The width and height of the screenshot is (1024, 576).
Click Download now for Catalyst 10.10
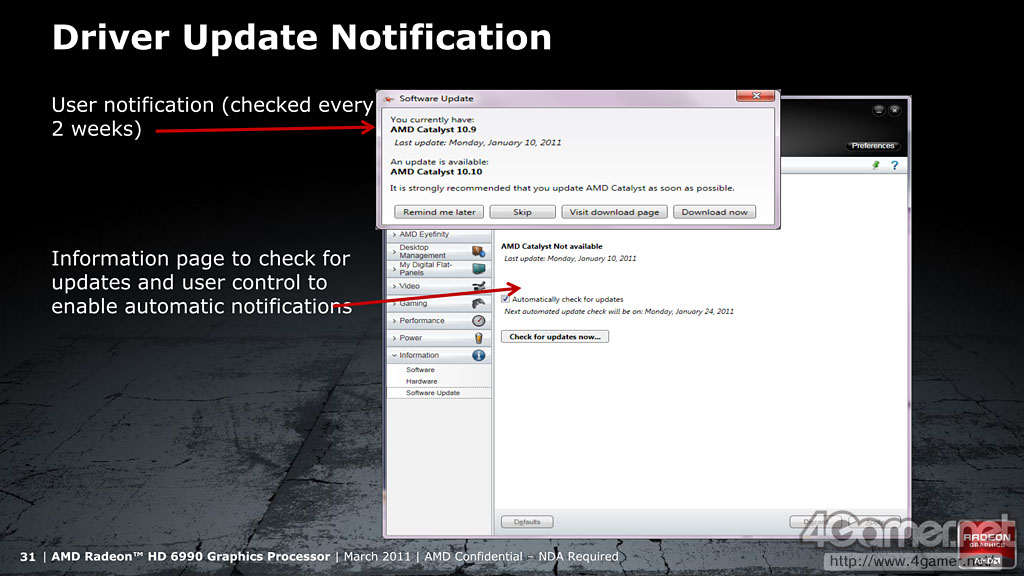tap(714, 212)
